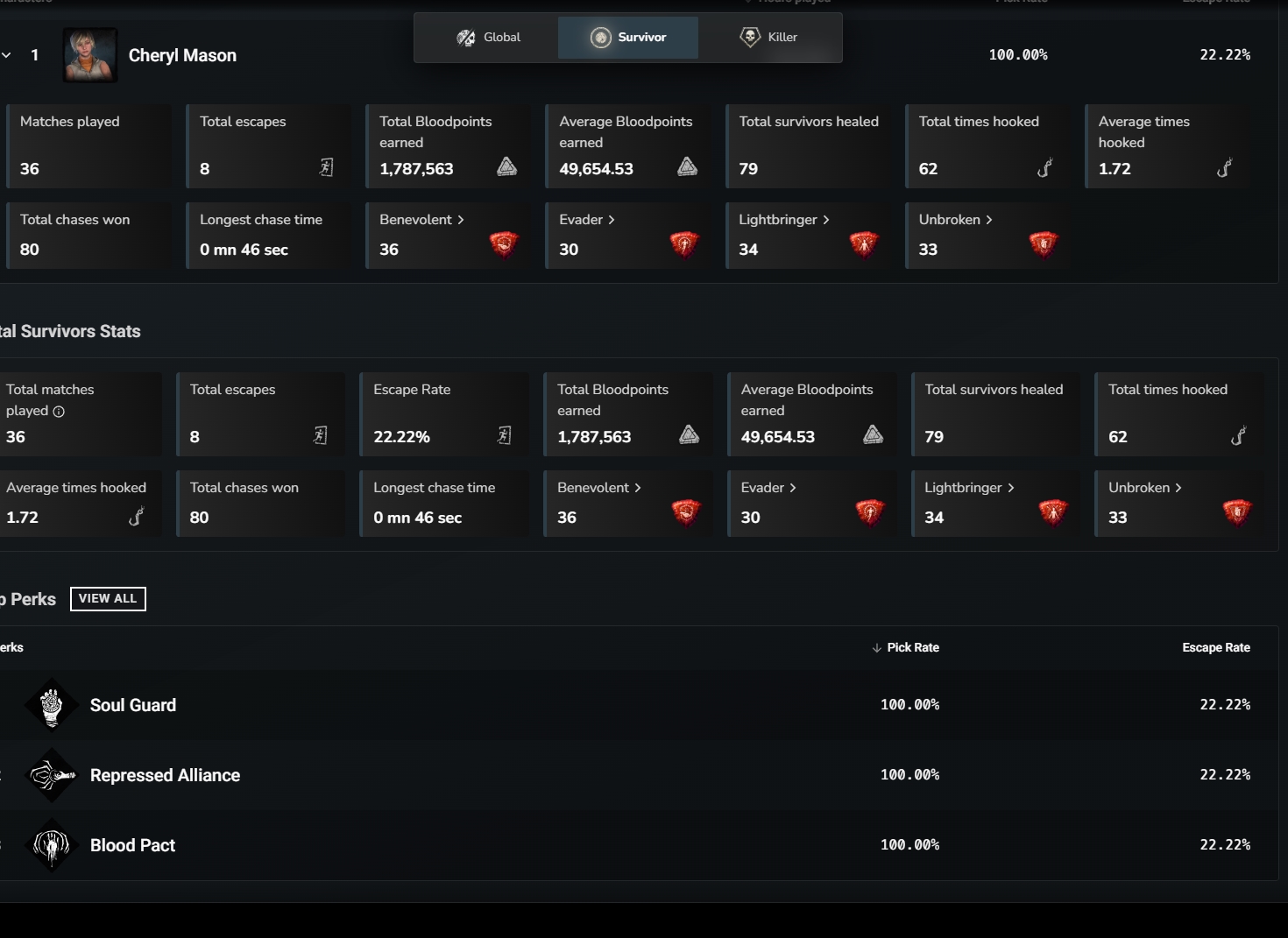Click Bloodpoints icon in Cheryl Mason's Total Bloodpoints card

tap(506, 166)
